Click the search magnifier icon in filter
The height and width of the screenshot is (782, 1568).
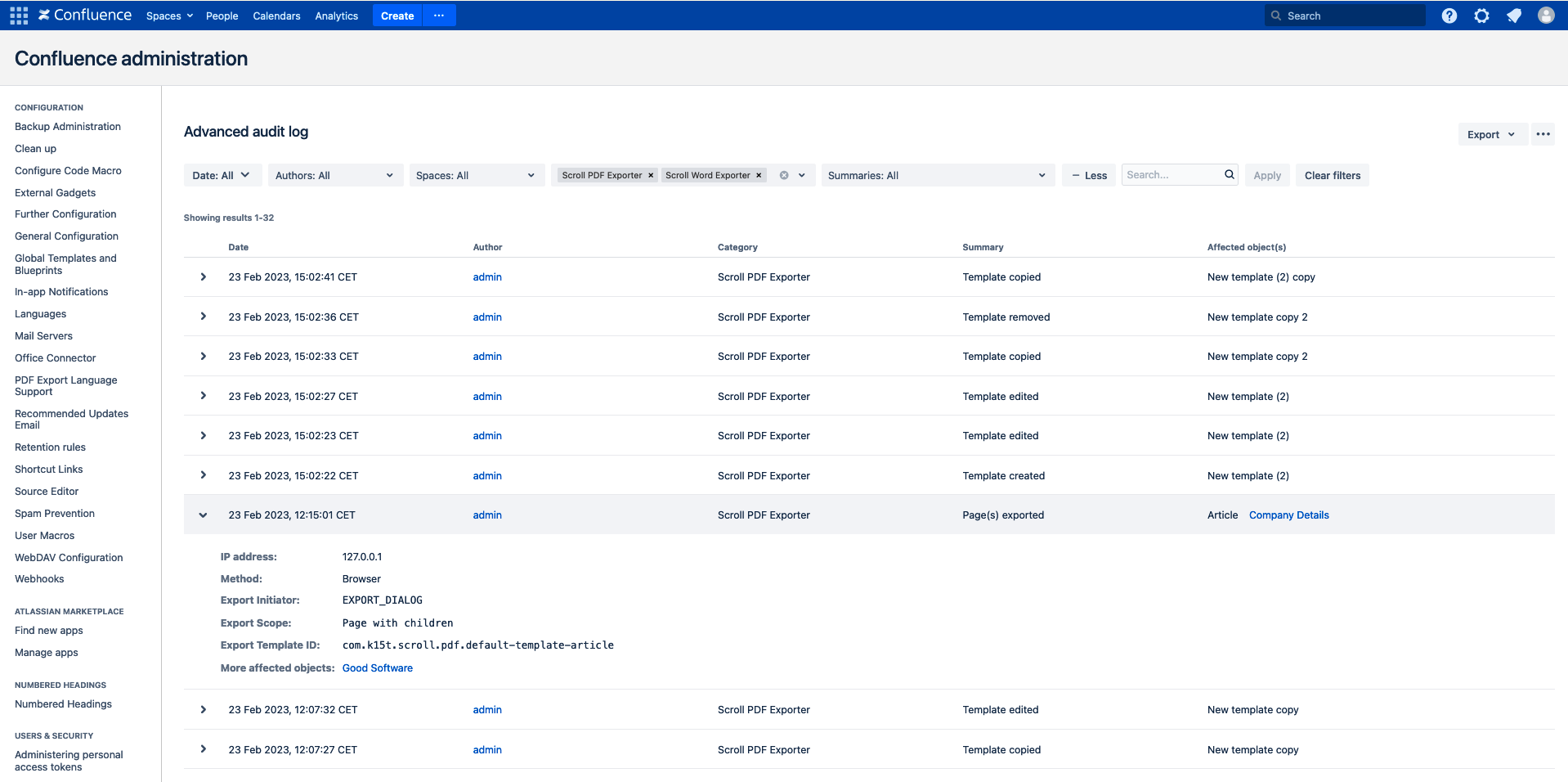[1229, 175]
